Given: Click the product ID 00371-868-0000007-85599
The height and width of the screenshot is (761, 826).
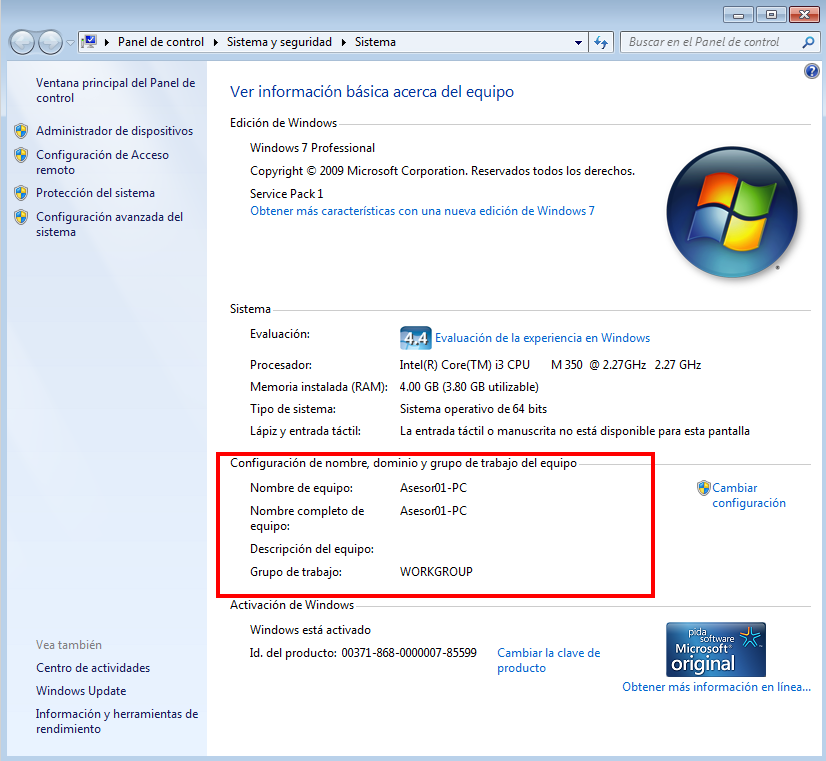Looking at the screenshot, I should tap(409, 653).
